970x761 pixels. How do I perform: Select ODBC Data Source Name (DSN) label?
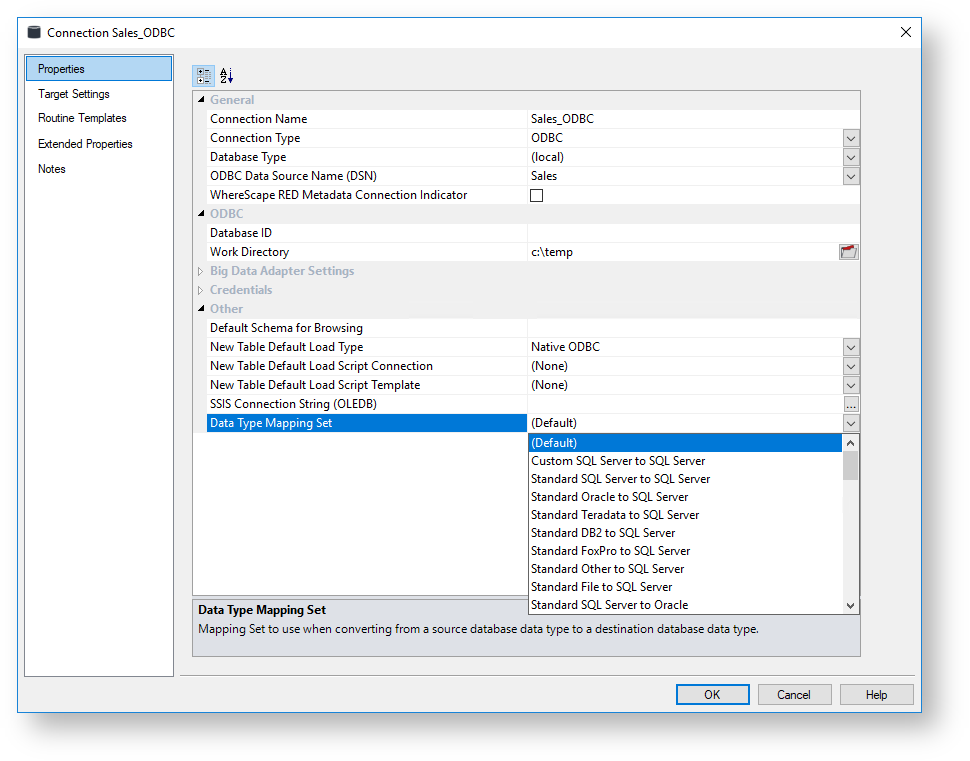tap(366, 176)
